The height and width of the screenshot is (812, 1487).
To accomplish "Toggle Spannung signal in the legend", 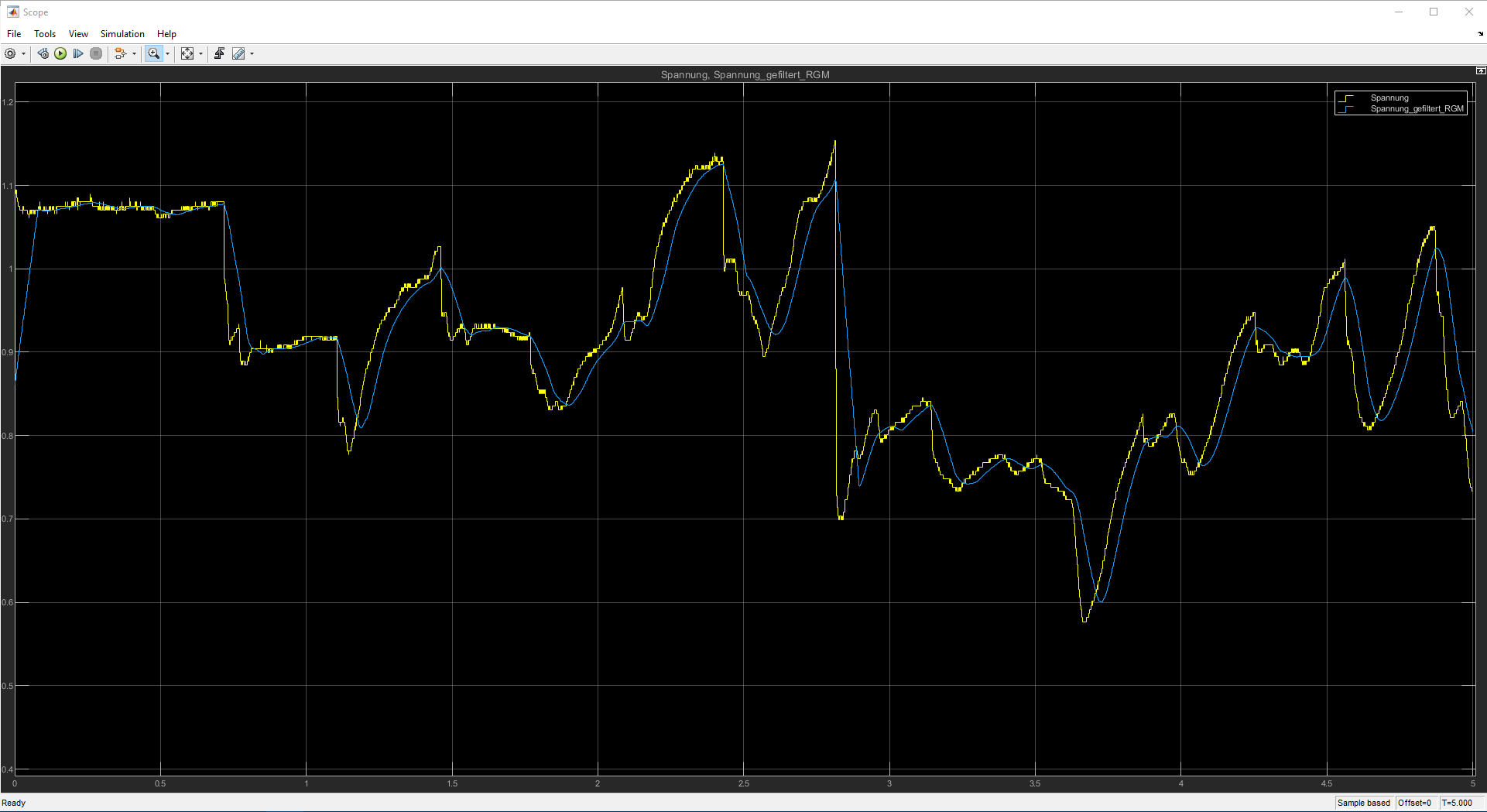I will (x=1389, y=98).
